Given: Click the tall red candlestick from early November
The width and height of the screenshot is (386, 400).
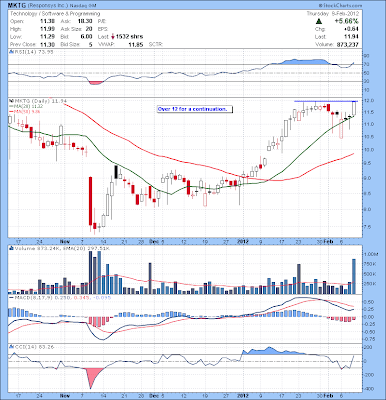Looking at the screenshot, I should [x=90, y=201].
